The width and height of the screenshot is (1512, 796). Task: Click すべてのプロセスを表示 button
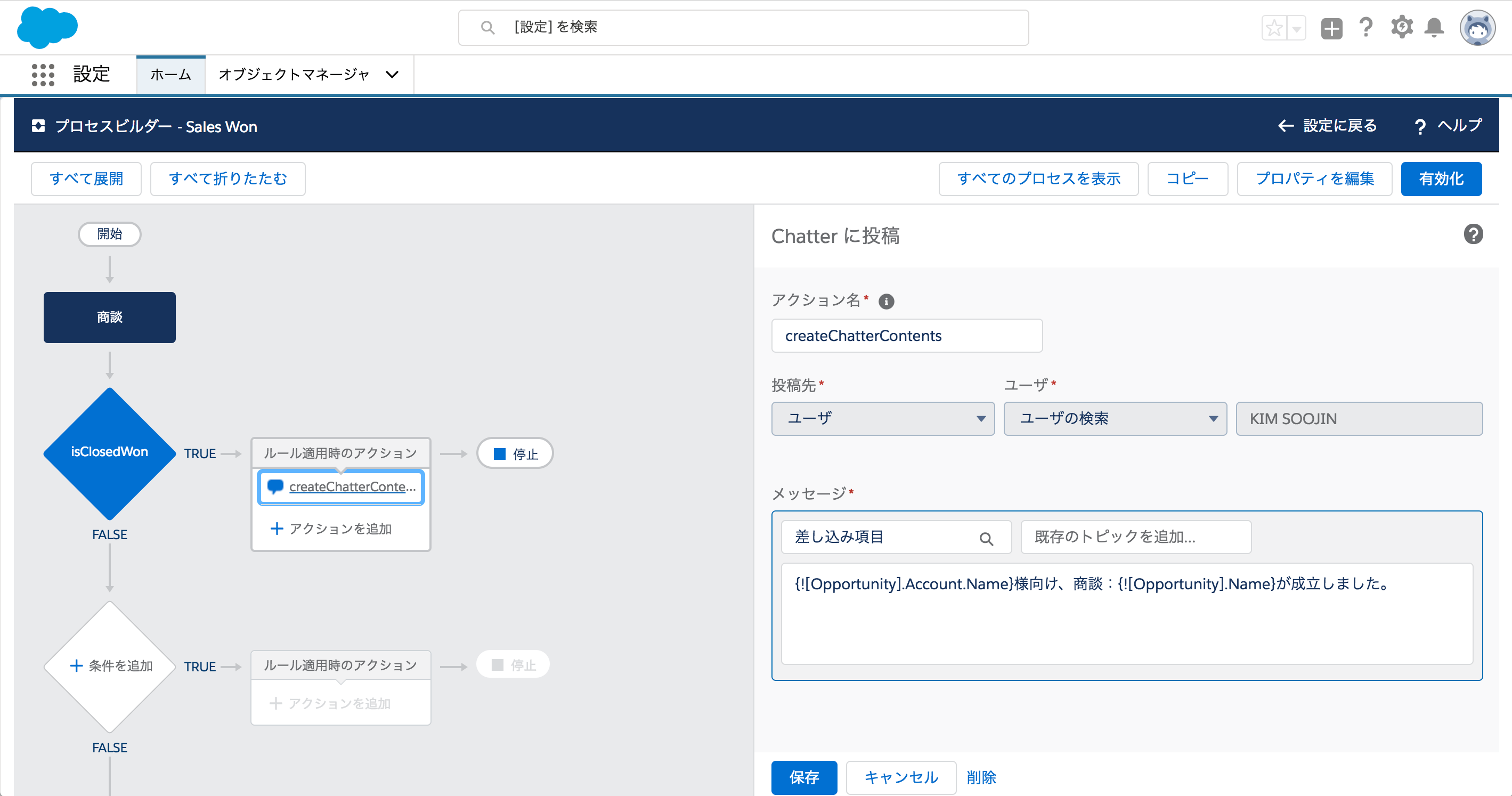tap(1038, 178)
